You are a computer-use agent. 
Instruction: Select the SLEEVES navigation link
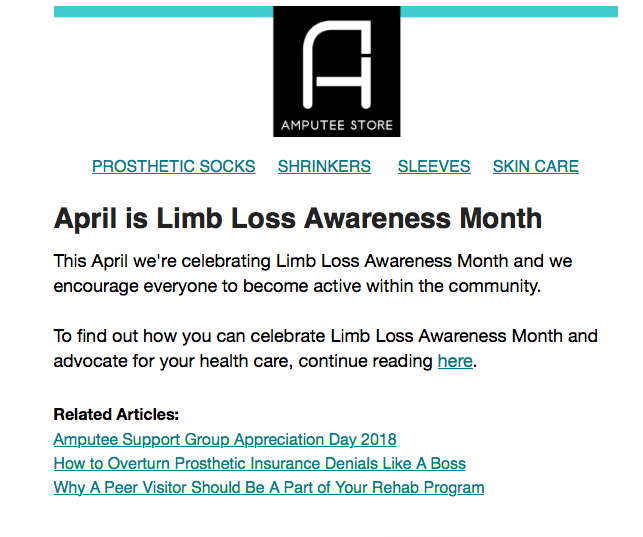[x=434, y=167]
